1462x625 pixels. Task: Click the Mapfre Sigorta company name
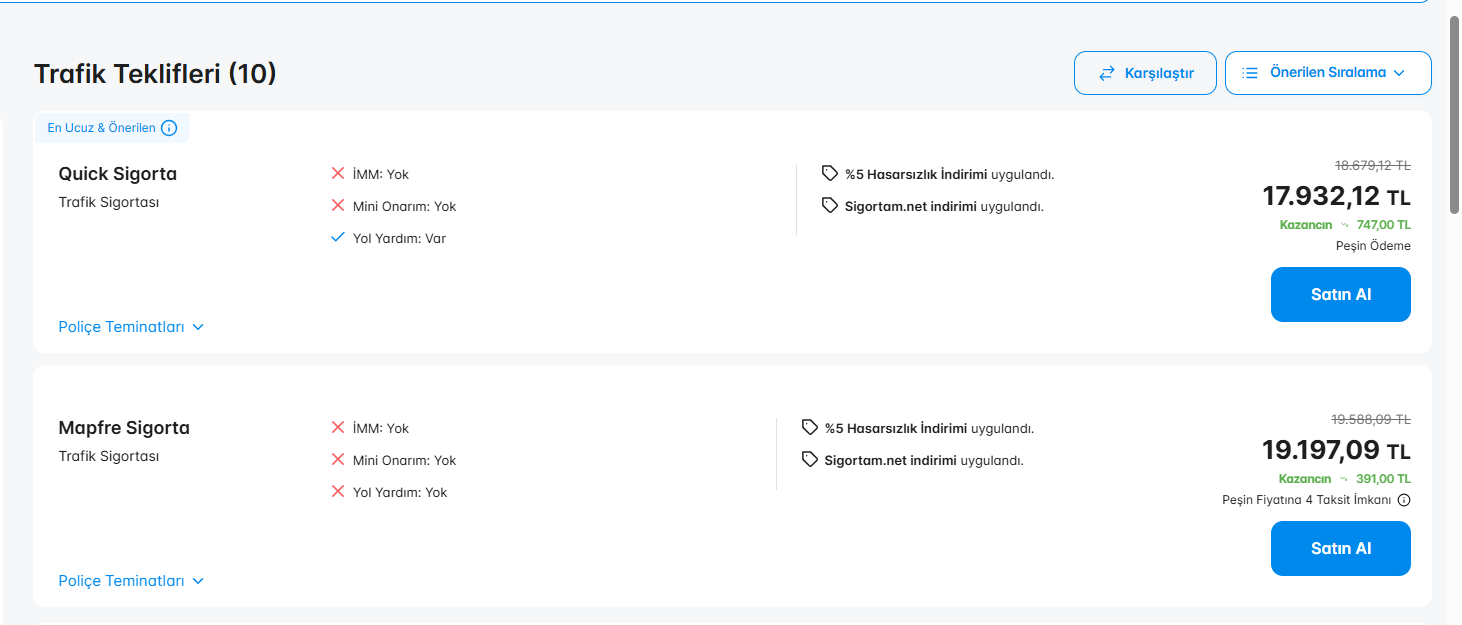[x=124, y=428]
